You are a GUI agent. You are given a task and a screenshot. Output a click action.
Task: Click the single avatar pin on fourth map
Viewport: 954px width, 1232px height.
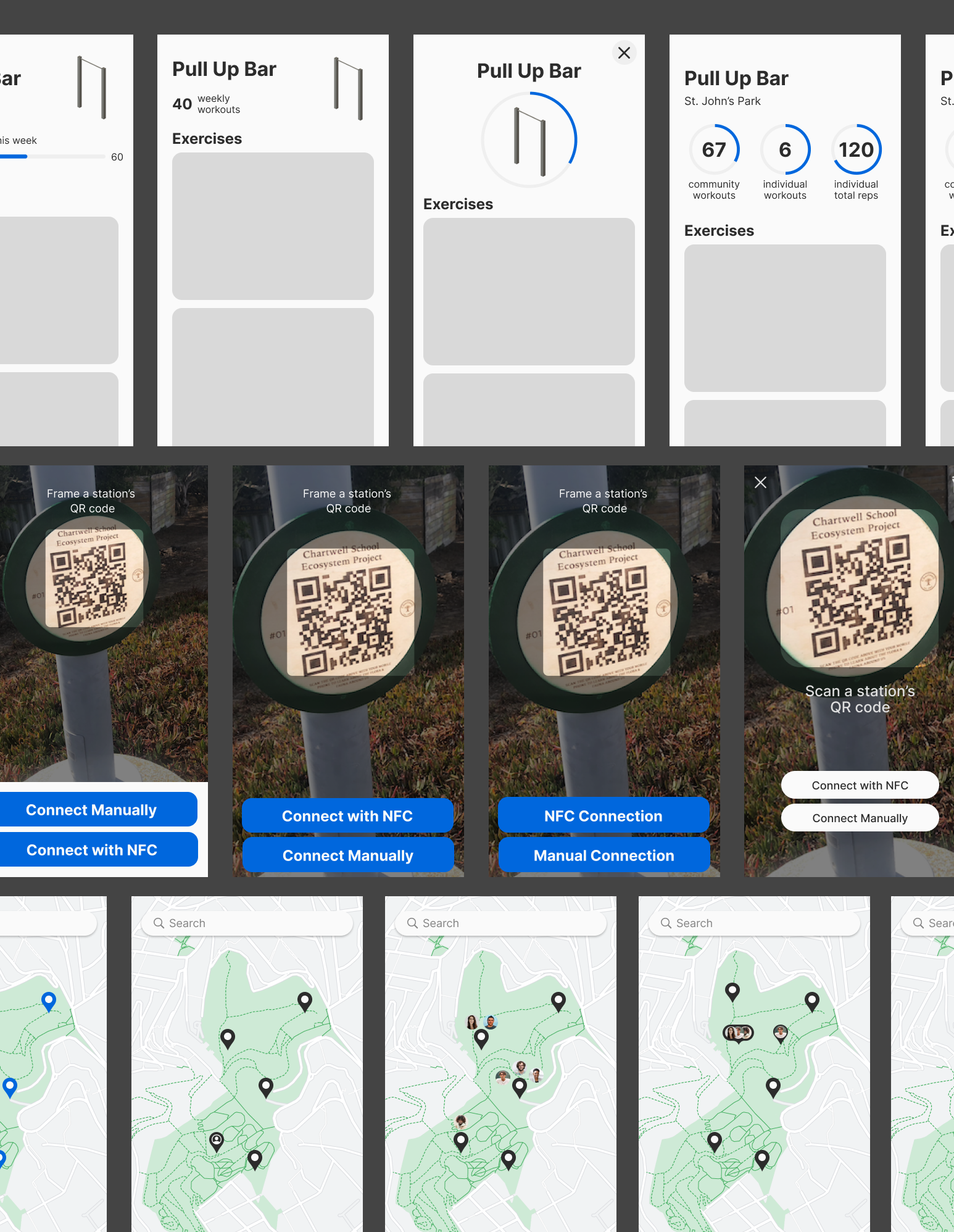781,1033
